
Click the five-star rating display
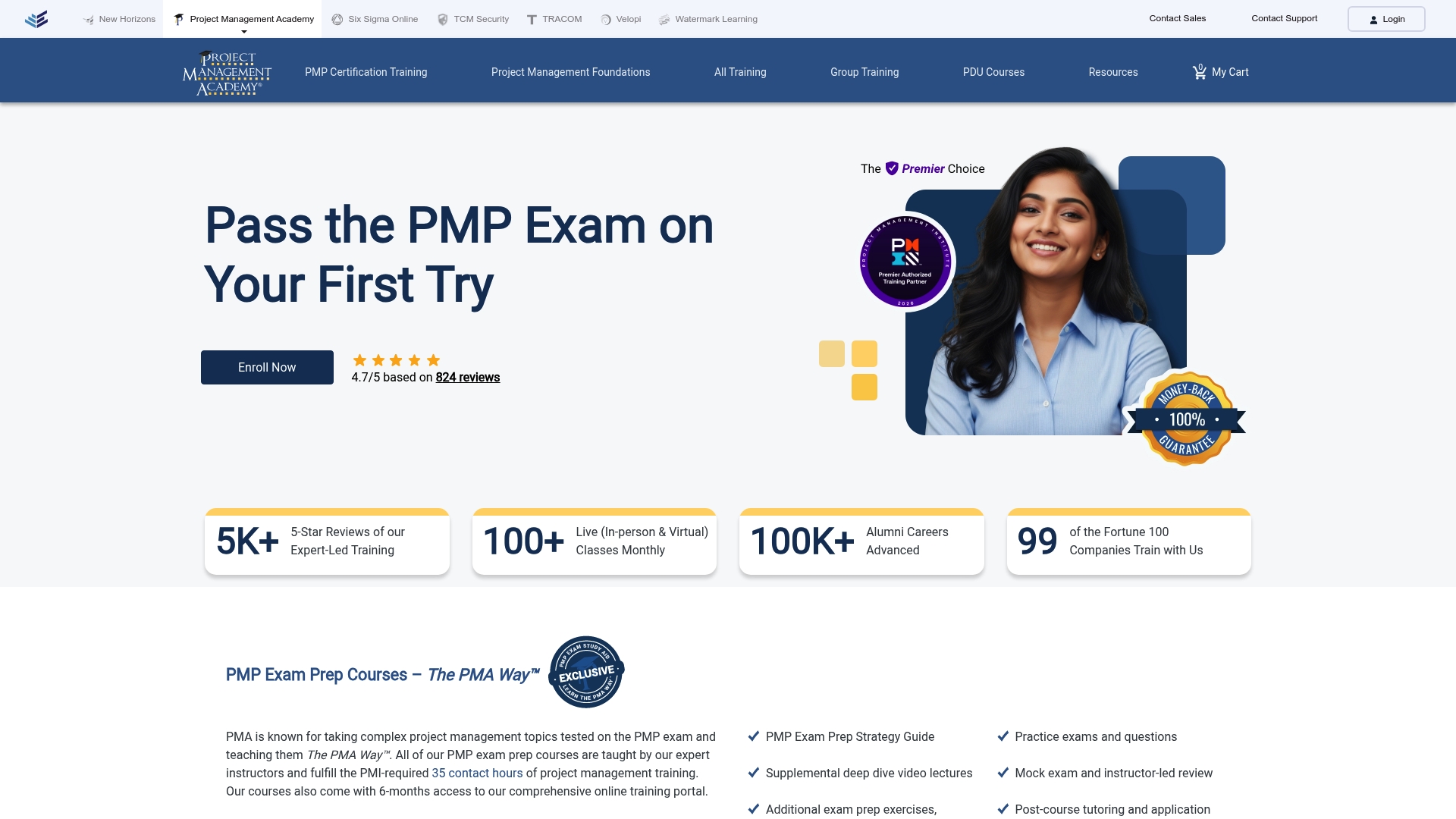[394, 360]
